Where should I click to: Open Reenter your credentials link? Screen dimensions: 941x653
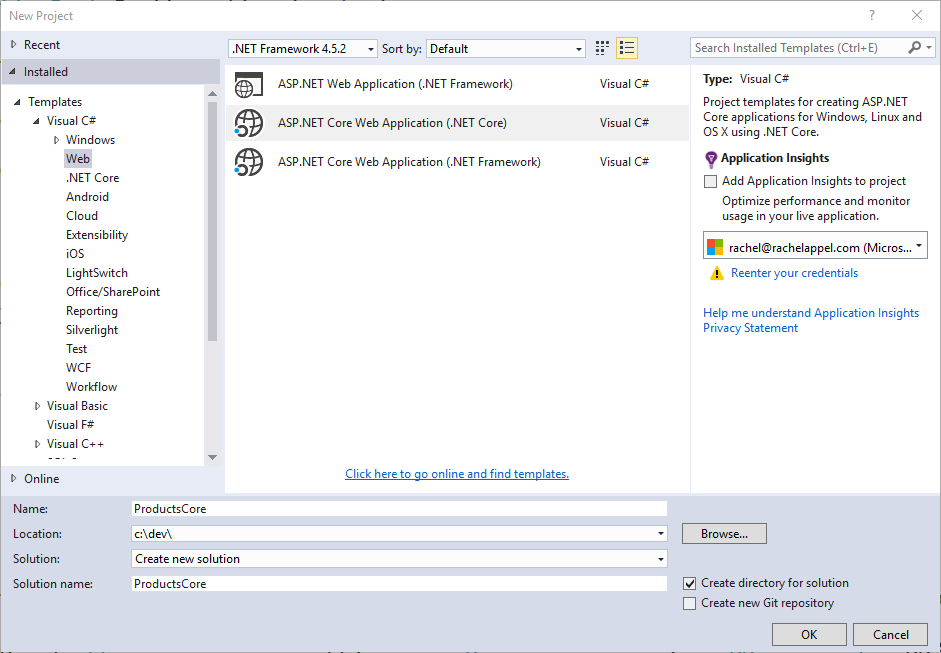point(795,273)
